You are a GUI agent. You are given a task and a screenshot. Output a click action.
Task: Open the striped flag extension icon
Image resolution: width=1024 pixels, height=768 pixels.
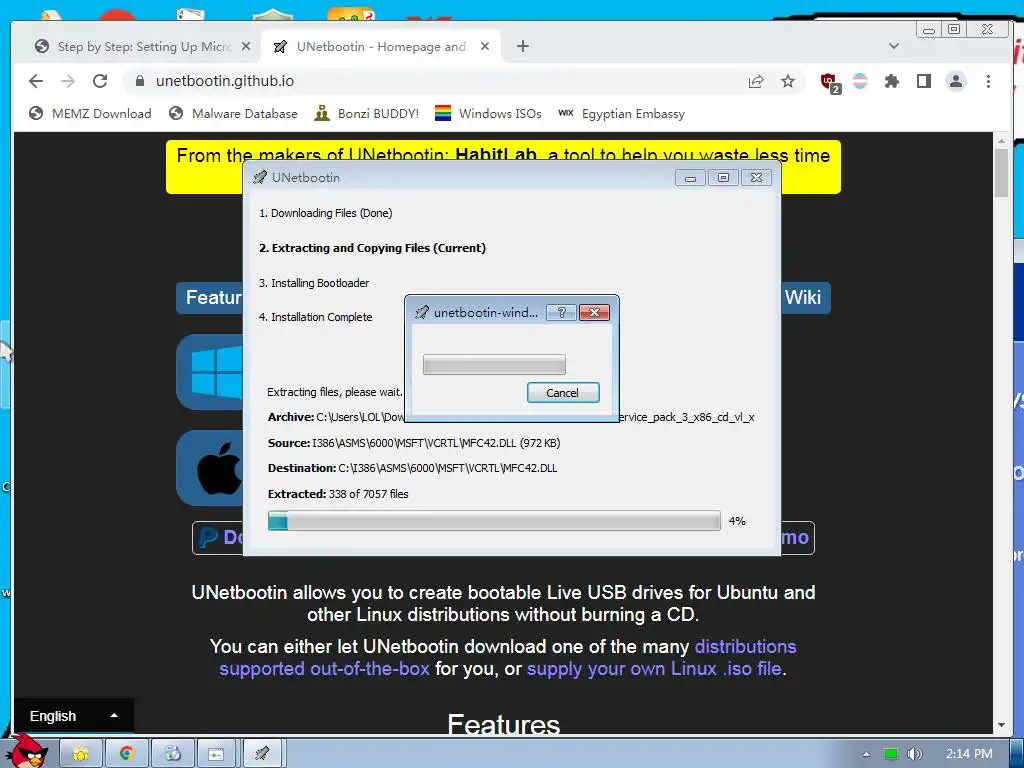[x=860, y=81]
